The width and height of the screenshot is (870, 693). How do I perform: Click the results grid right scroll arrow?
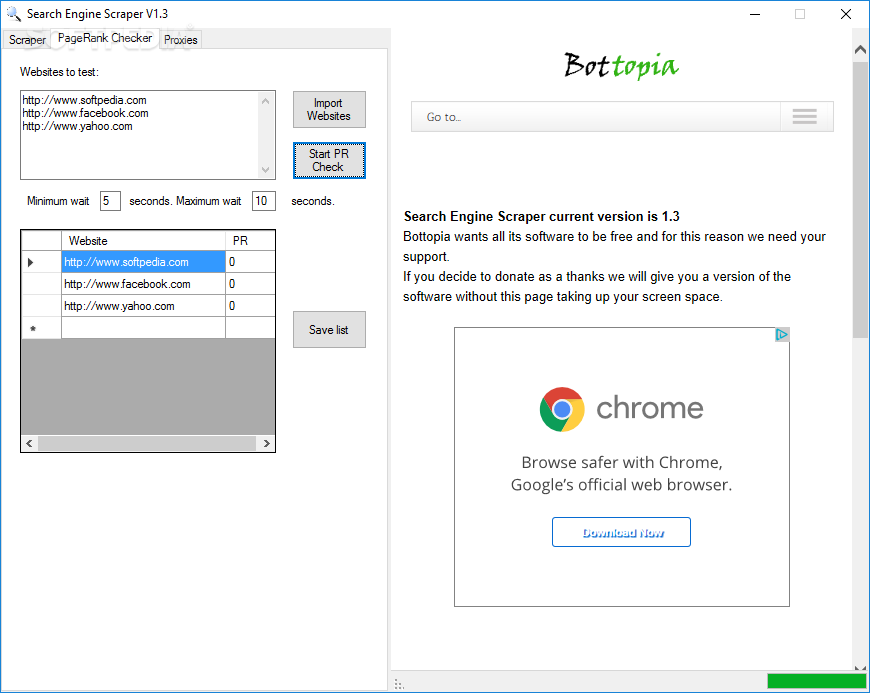coord(266,443)
